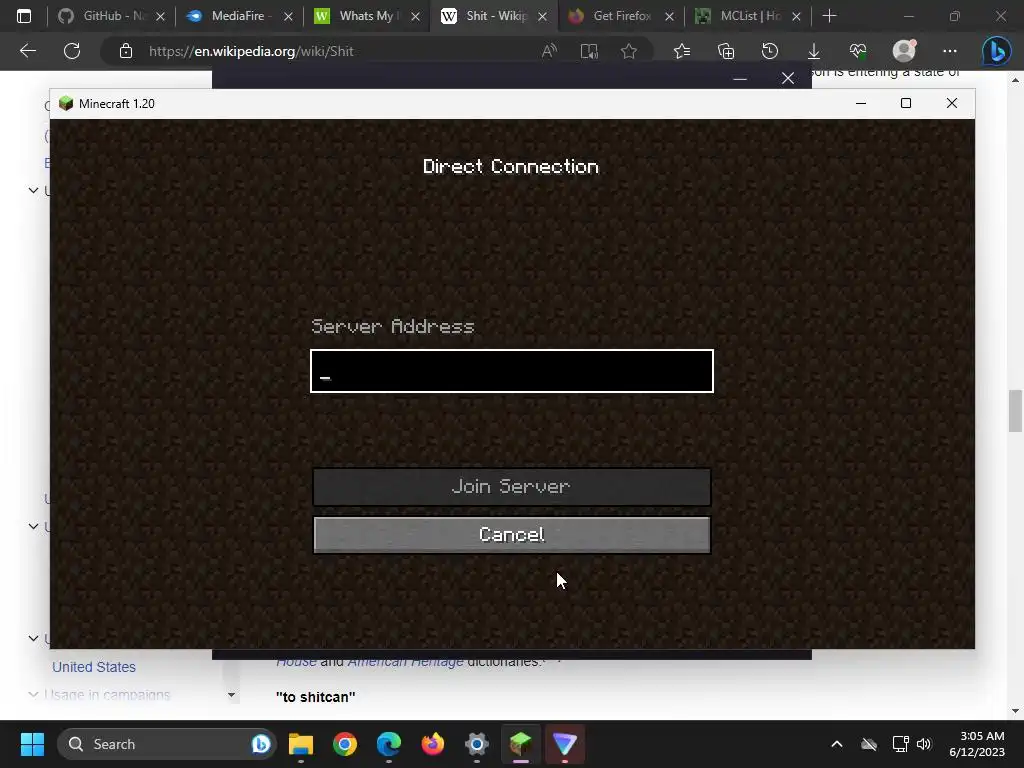
Task: Open Immersive Reader icon
Action: [589, 51]
